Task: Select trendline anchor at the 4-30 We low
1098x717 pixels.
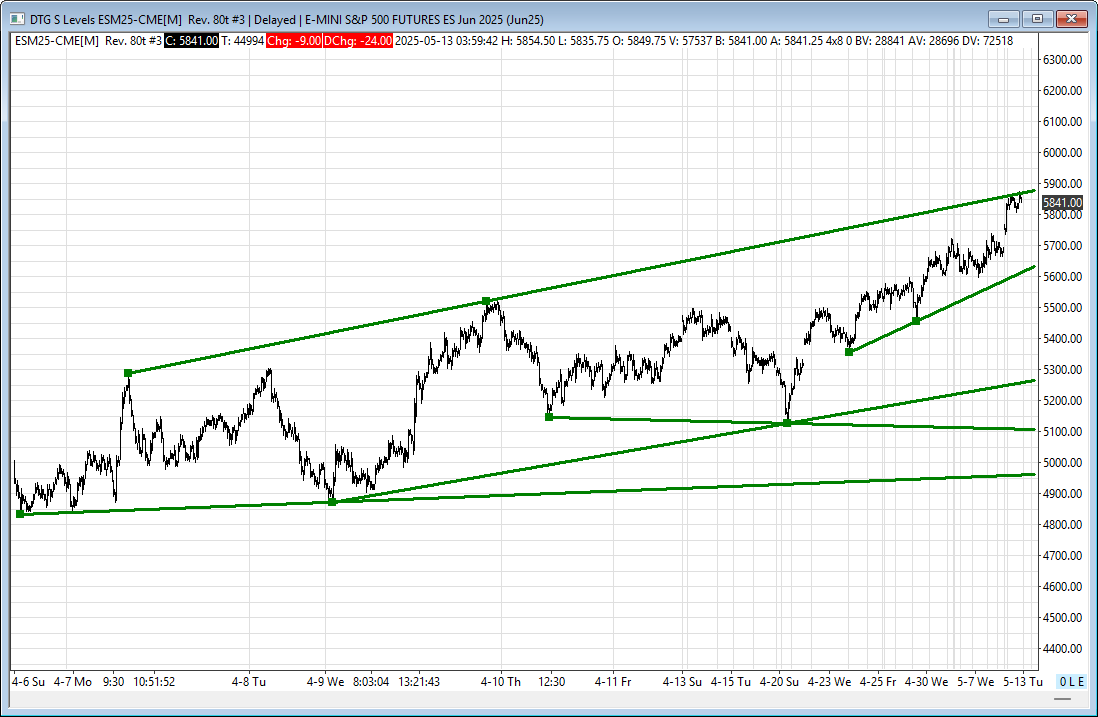Action: [916, 321]
